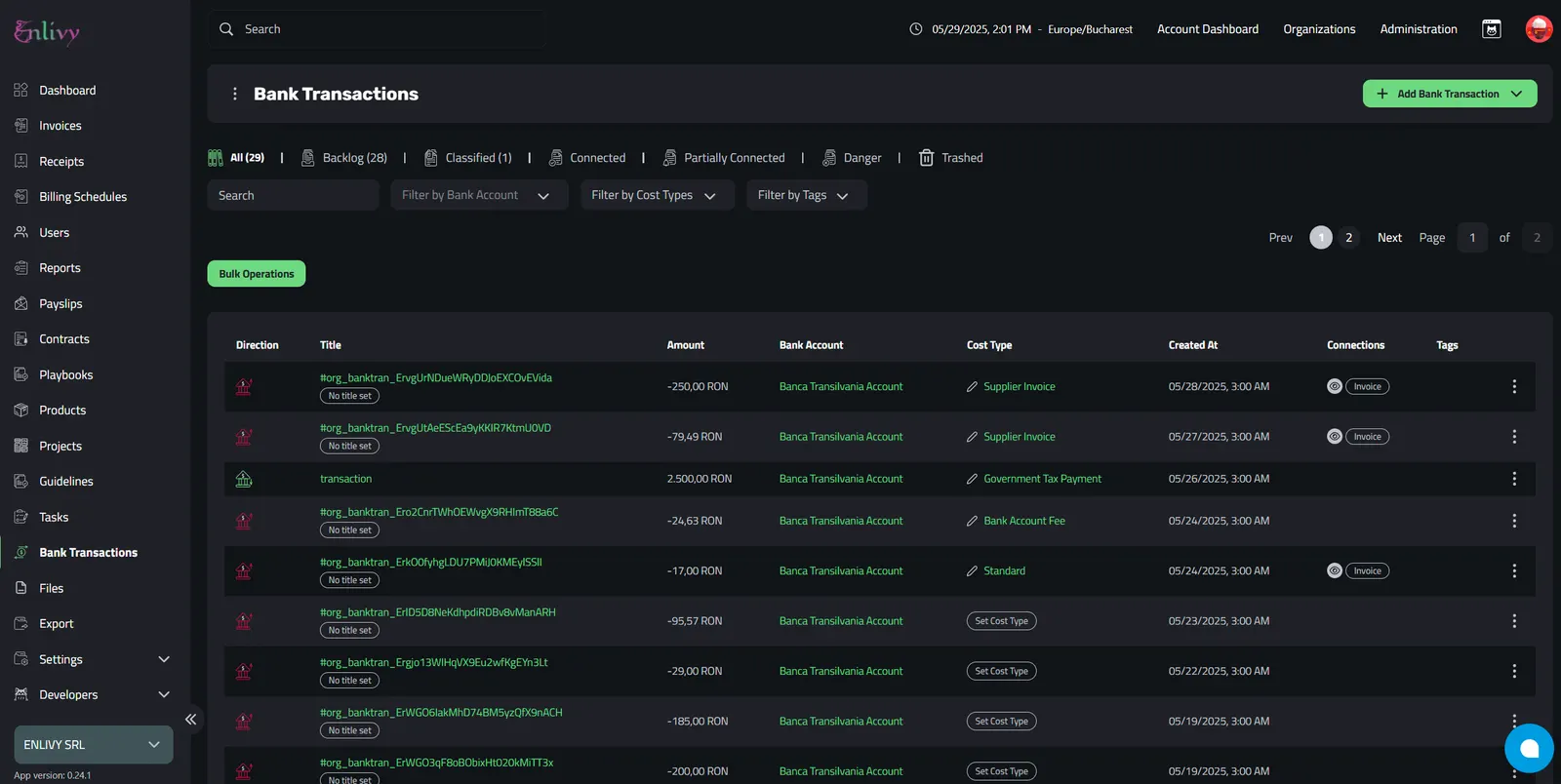Open the user avatar menu

click(x=1539, y=29)
